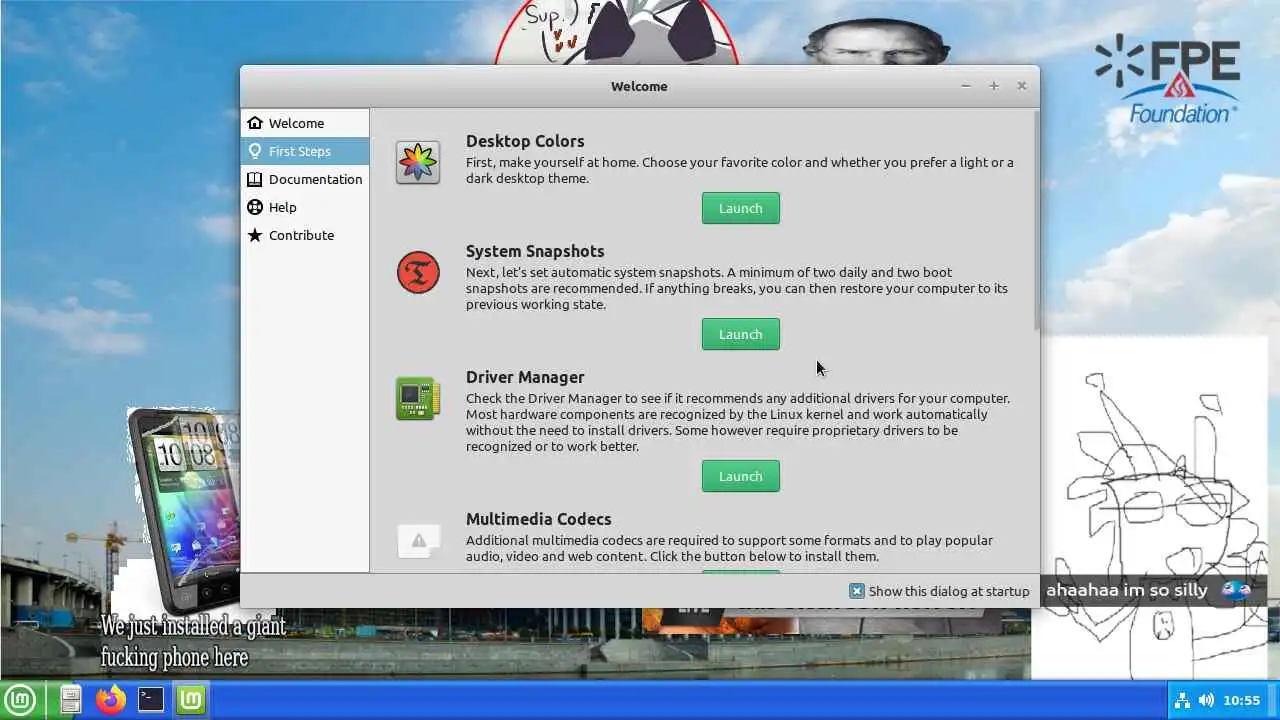Open the volume control in tray
Viewport: 1280px width, 720px height.
[x=1207, y=700]
